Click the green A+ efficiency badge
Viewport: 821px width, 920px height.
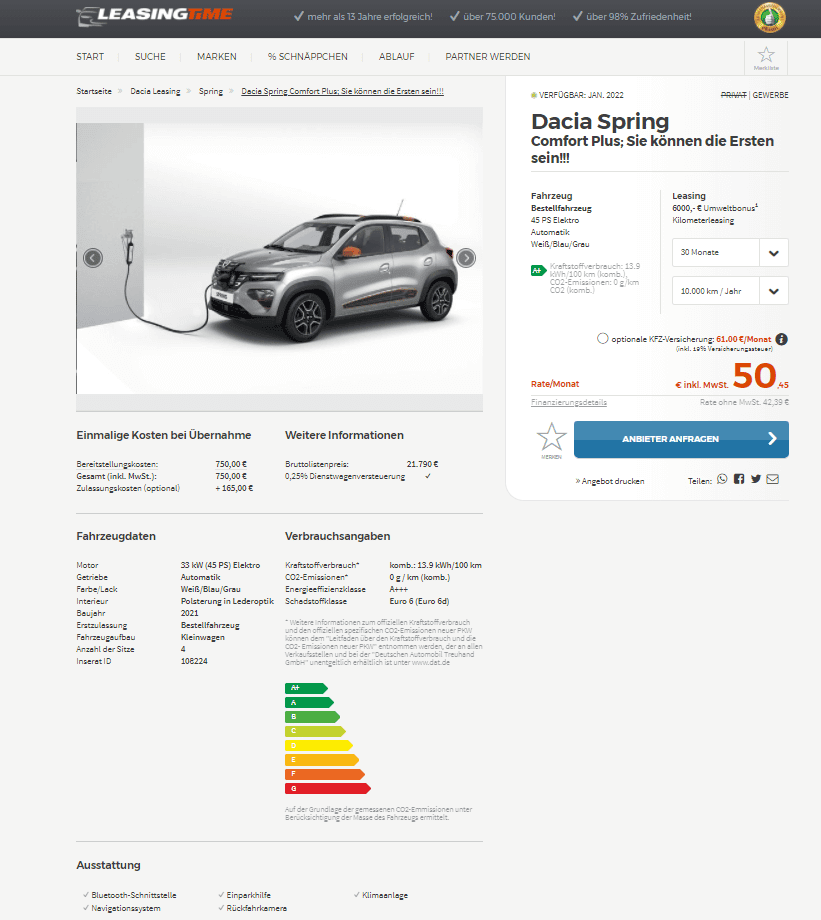538,270
